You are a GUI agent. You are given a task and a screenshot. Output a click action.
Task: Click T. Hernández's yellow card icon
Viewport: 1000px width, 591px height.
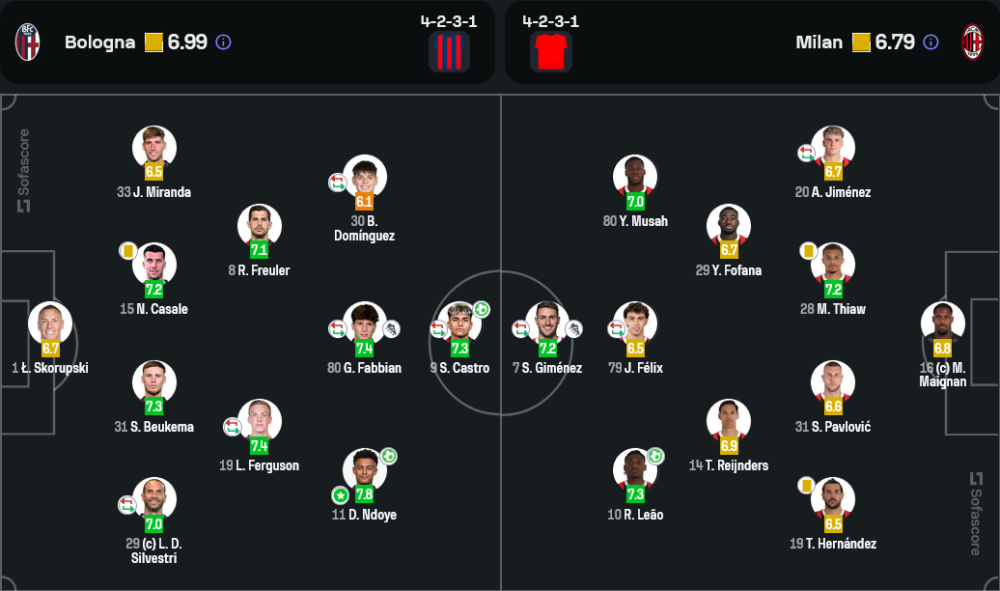(x=806, y=486)
